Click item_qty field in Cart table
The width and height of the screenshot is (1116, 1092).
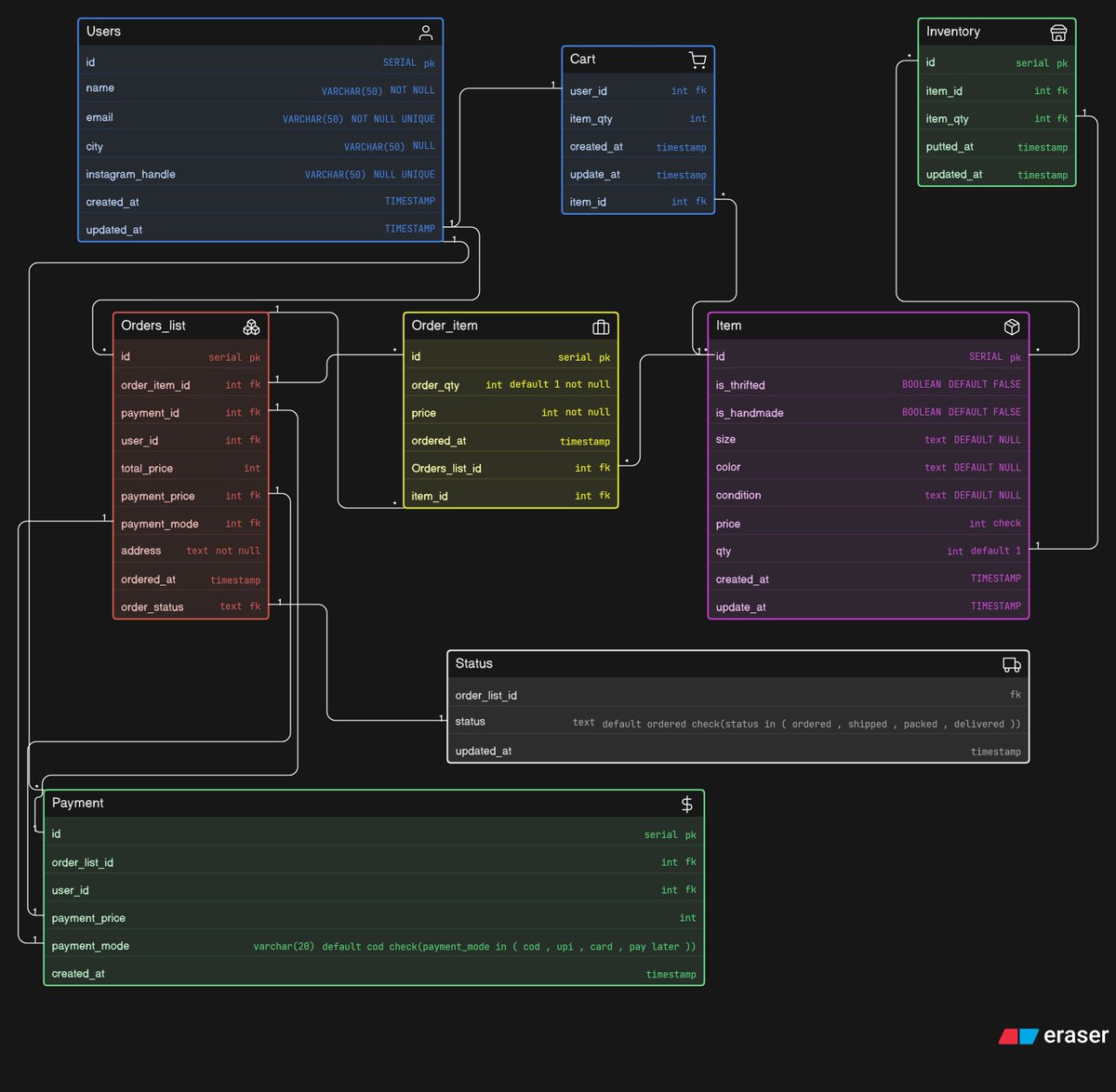click(638, 118)
